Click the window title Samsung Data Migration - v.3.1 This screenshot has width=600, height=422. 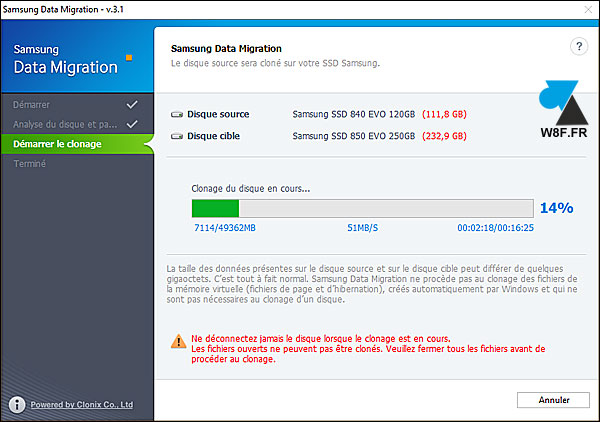(63, 9)
